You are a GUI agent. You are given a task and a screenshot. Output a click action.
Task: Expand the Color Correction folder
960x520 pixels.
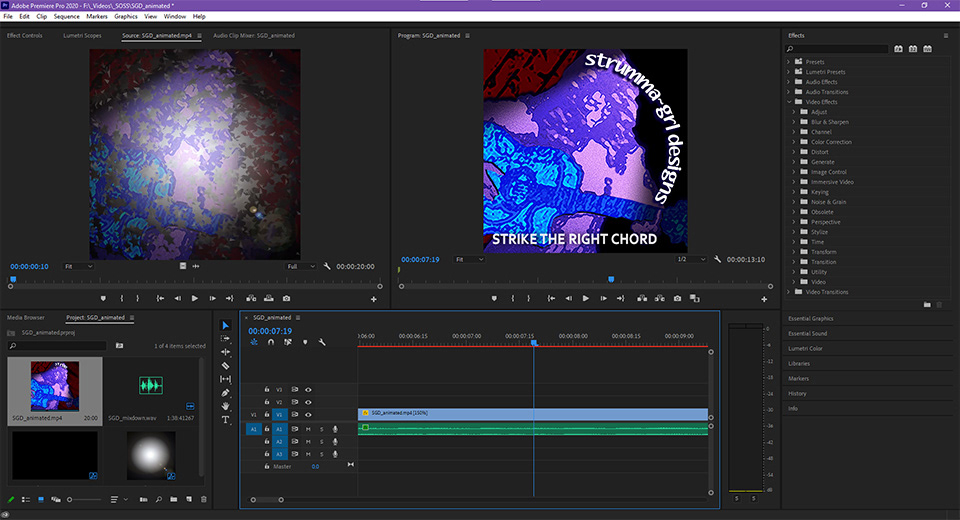pos(794,142)
